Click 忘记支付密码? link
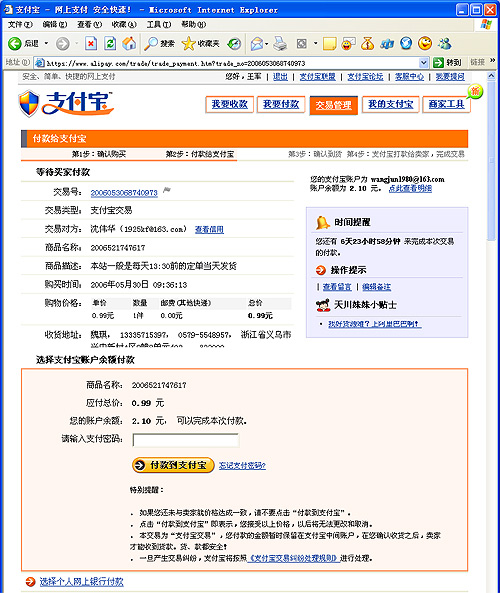The width and height of the screenshot is (500, 593). point(242,466)
